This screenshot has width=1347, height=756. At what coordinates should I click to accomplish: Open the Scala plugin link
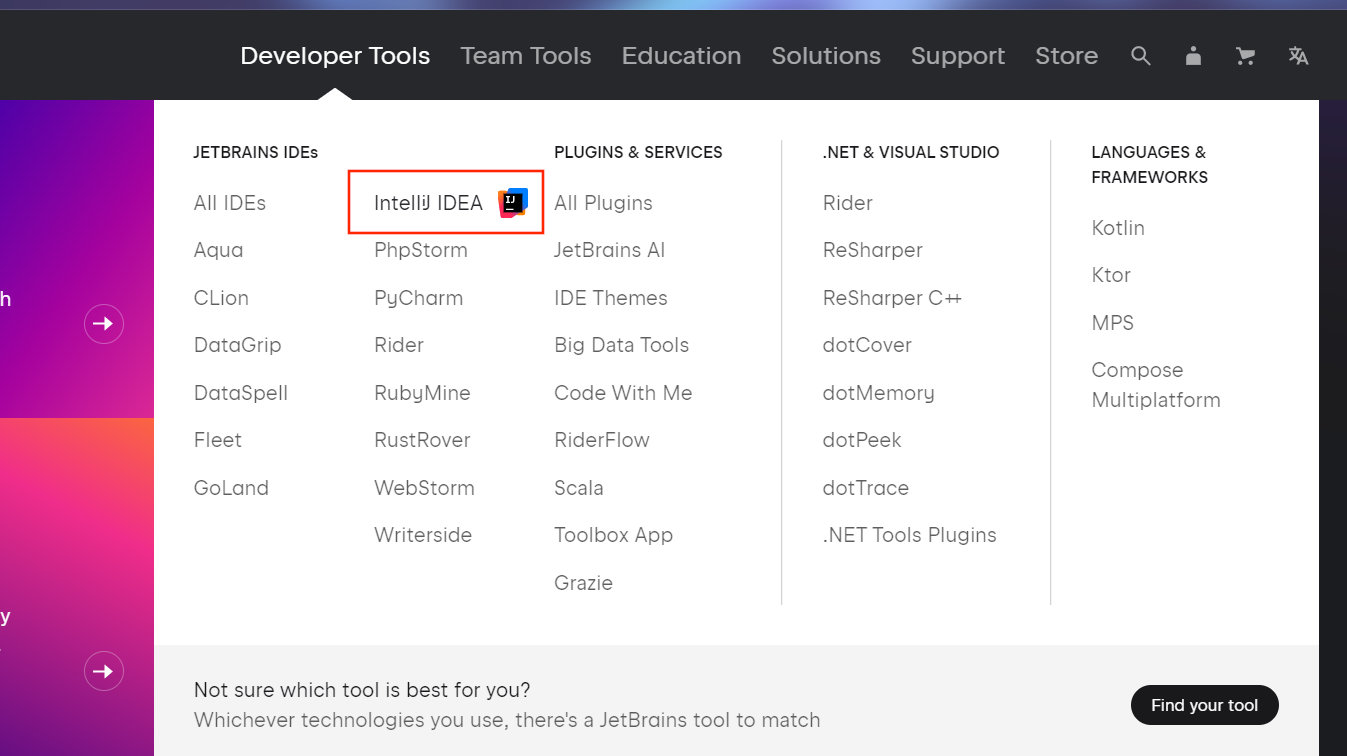pyautogui.click(x=579, y=488)
